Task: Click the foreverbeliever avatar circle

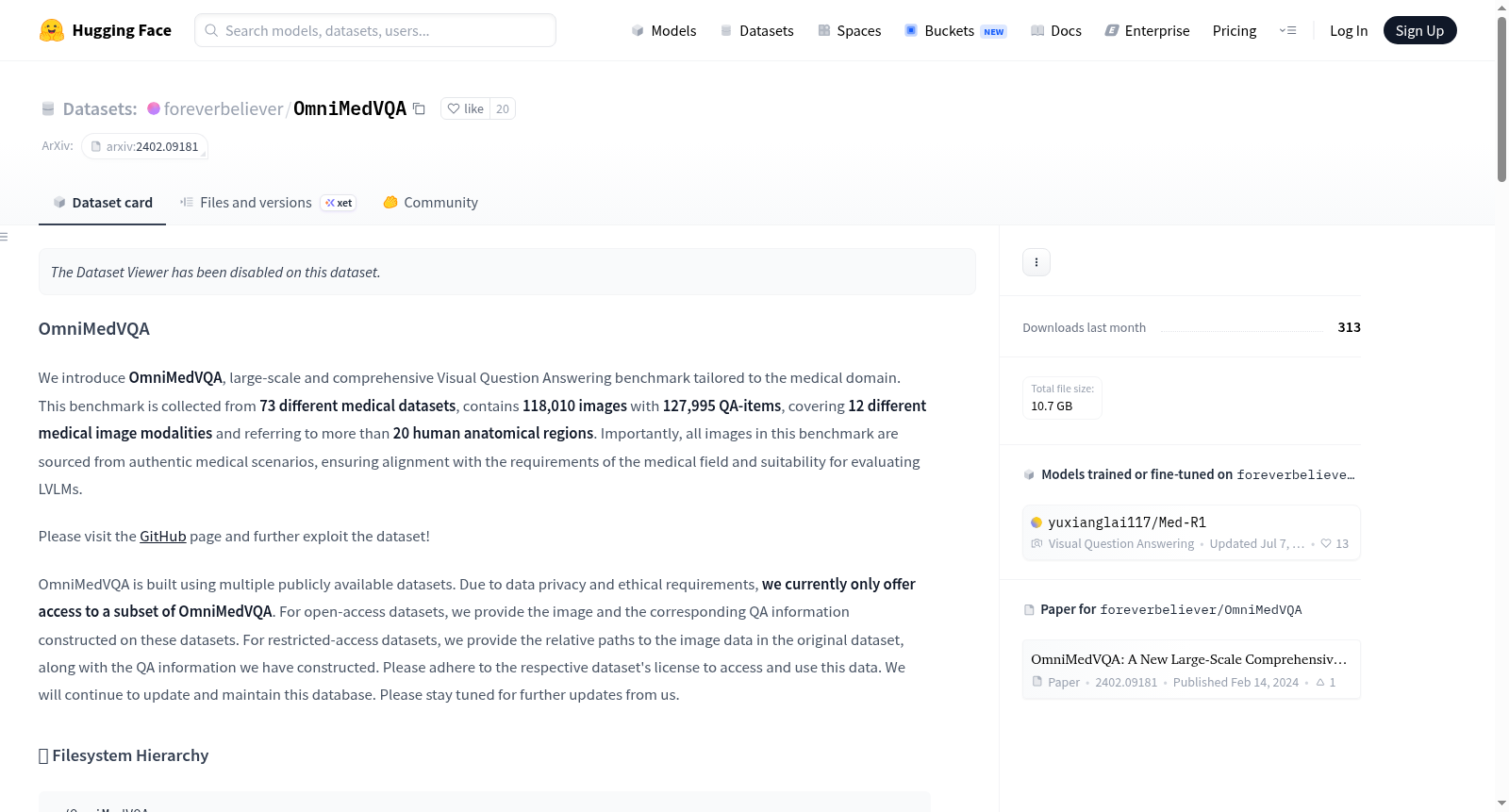Action: tap(154, 108)
